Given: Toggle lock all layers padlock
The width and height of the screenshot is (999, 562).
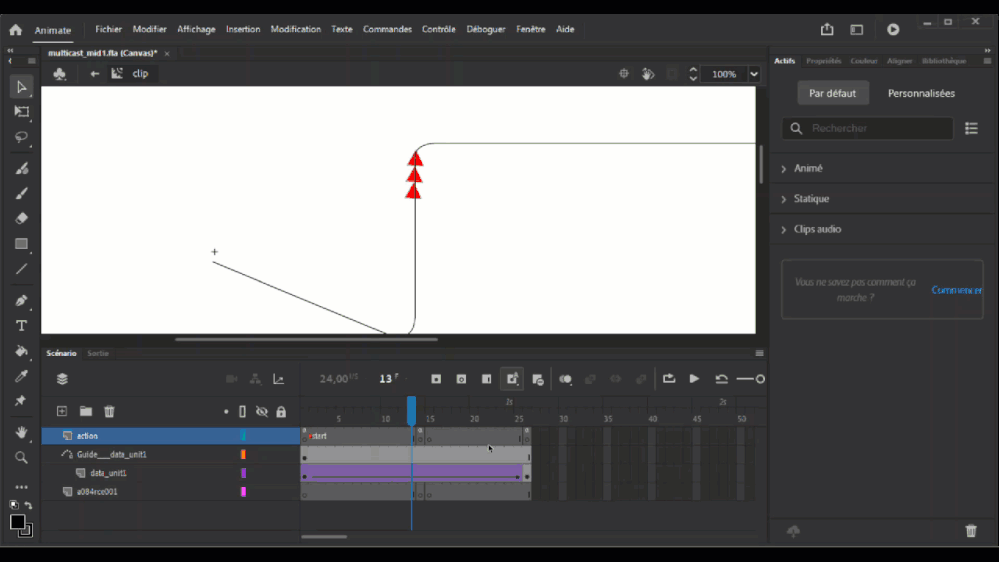Looking at the screenshot, I should pyautogui.click(x=281, y=412).
